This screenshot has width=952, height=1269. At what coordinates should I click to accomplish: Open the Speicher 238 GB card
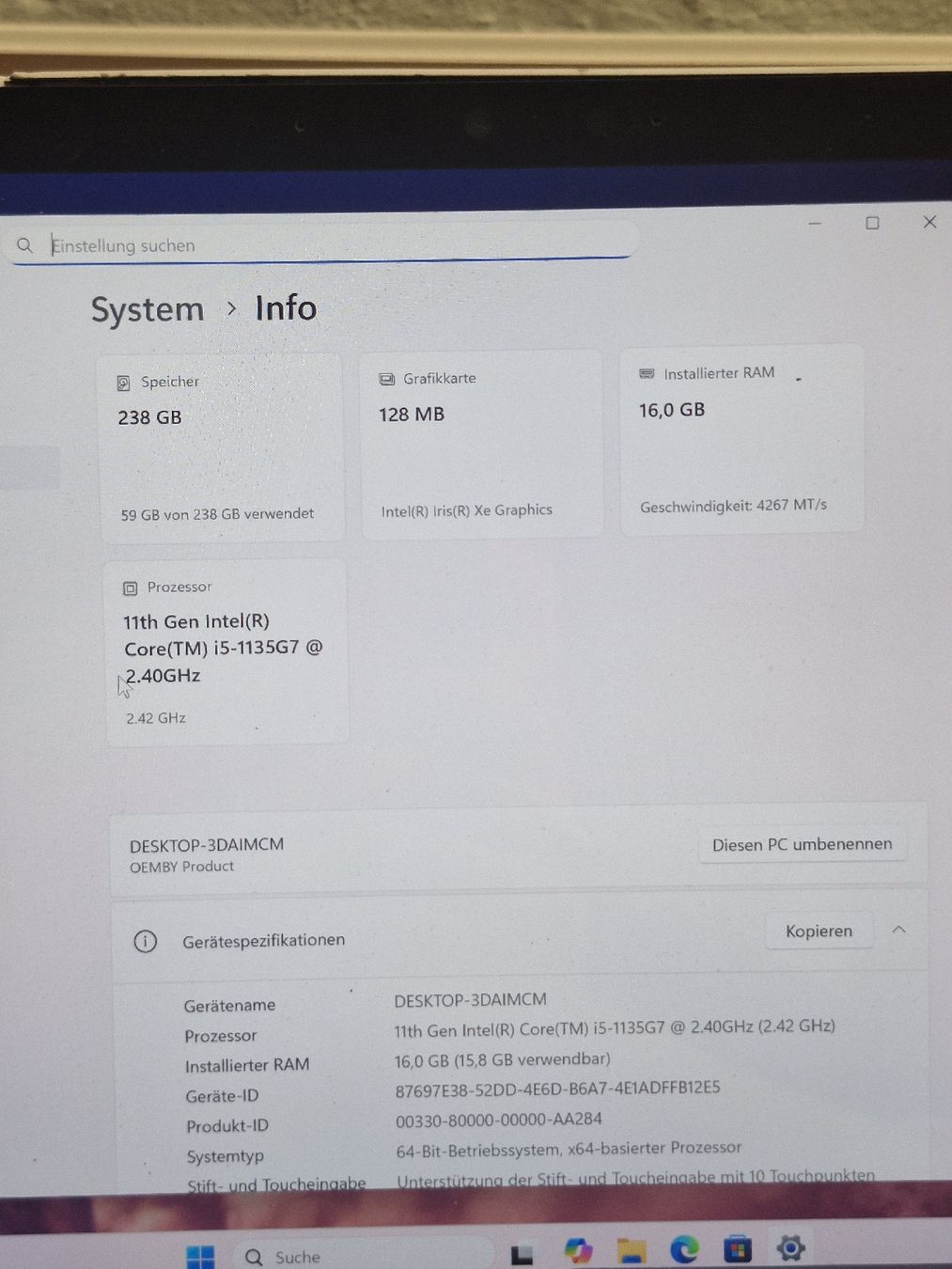point(222,447)
